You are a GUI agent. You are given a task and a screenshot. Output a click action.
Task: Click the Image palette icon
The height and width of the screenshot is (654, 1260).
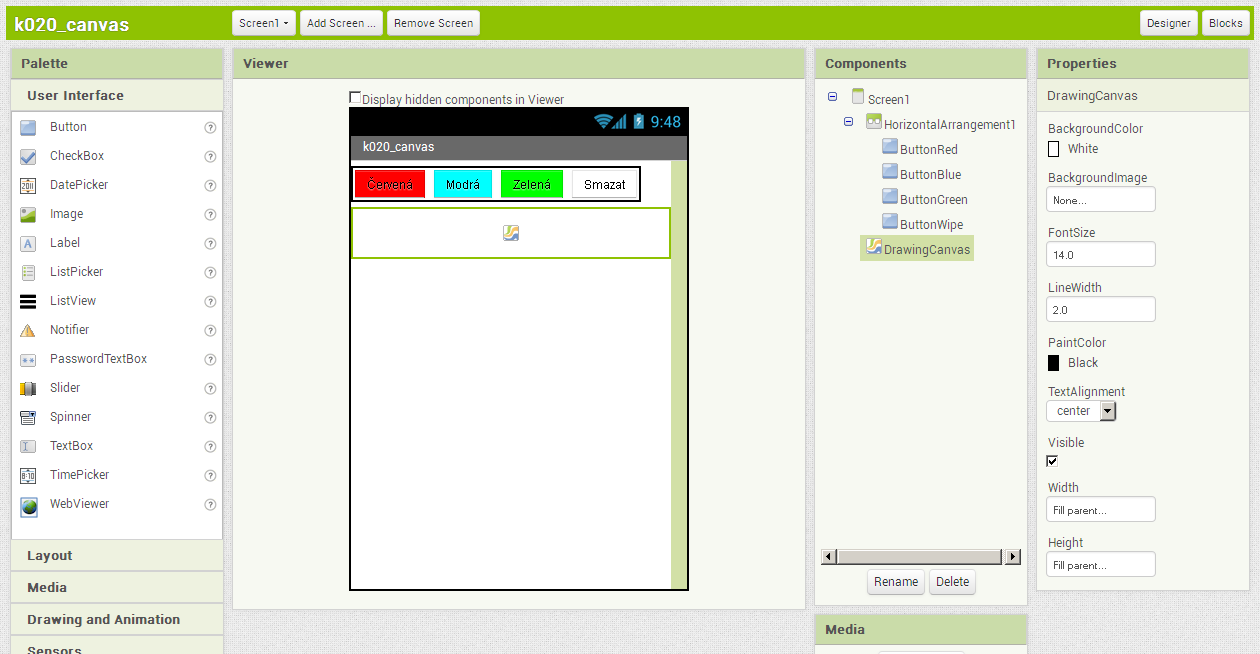pos(28,215)
